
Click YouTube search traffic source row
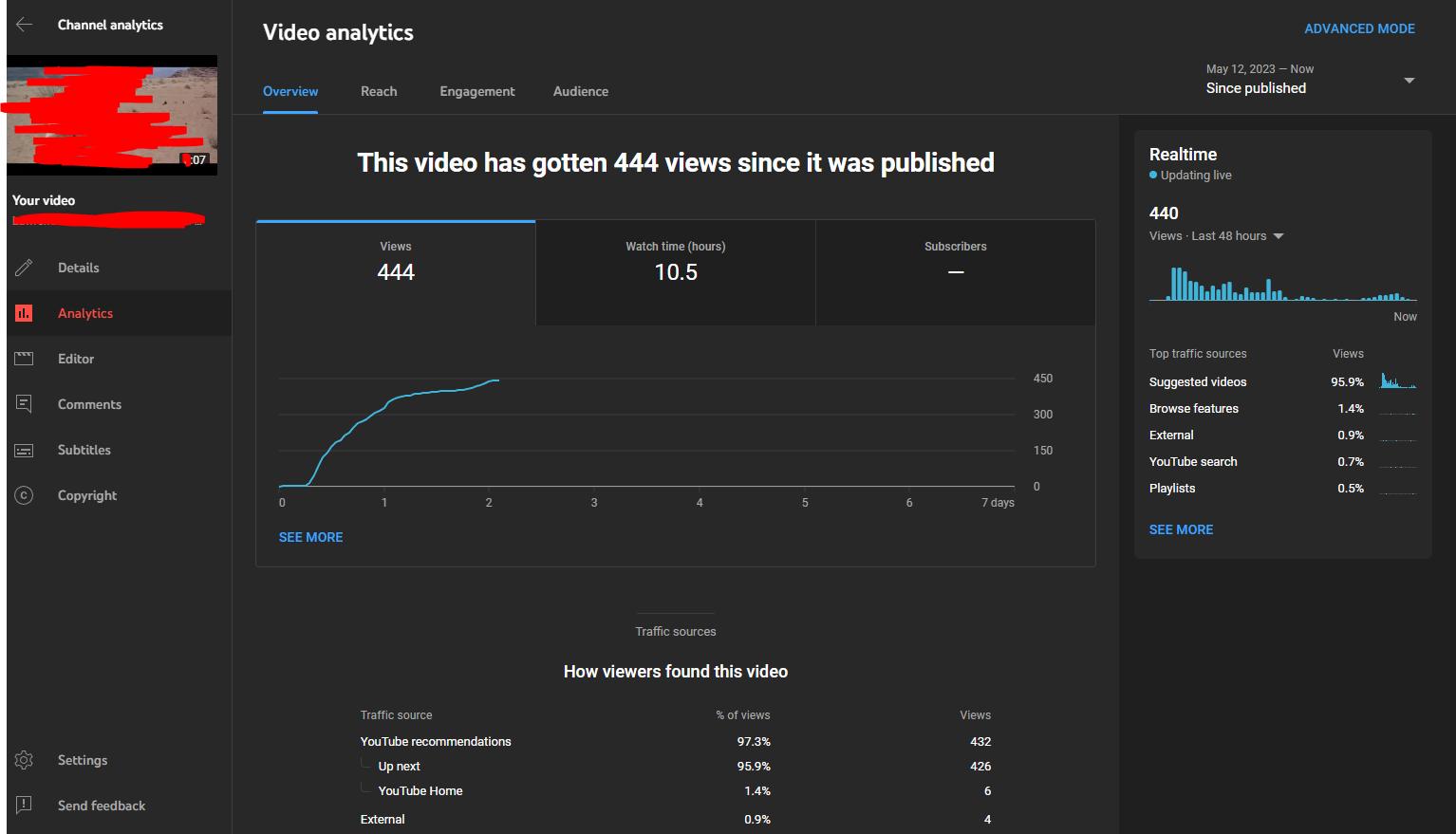(1283, 461)
